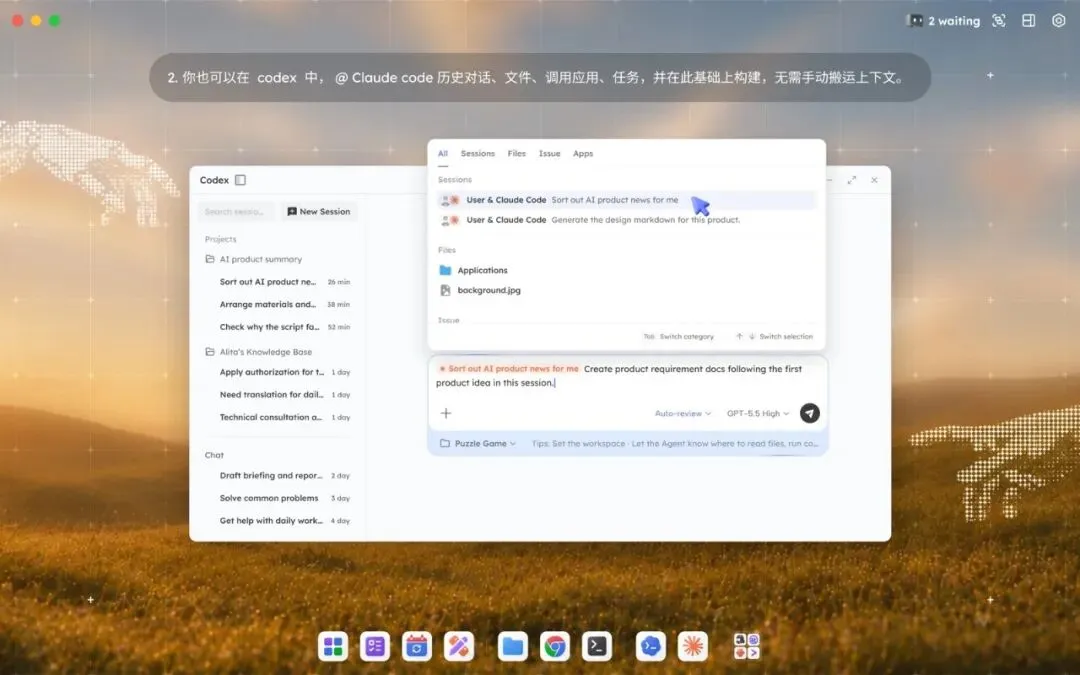
Task: Open the GPT-5.5 High model dropdown
Action: coord(758,413)
